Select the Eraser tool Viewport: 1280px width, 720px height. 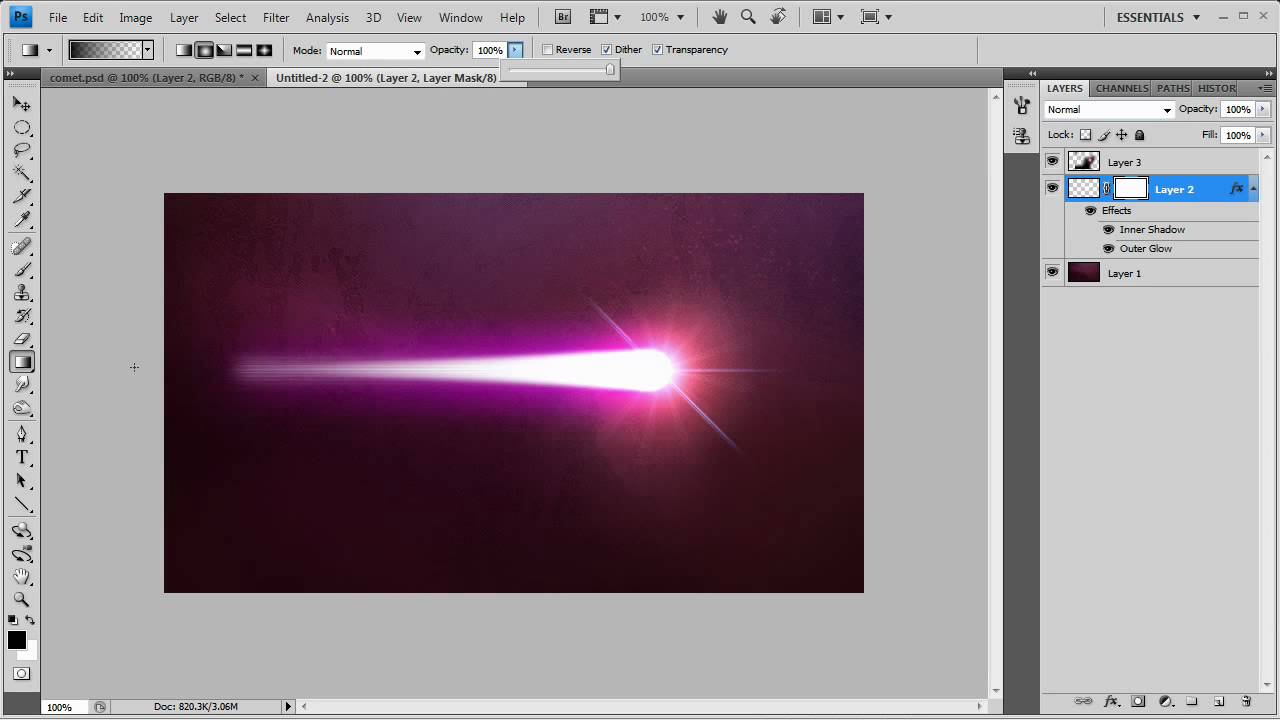[x=22, y=339]
